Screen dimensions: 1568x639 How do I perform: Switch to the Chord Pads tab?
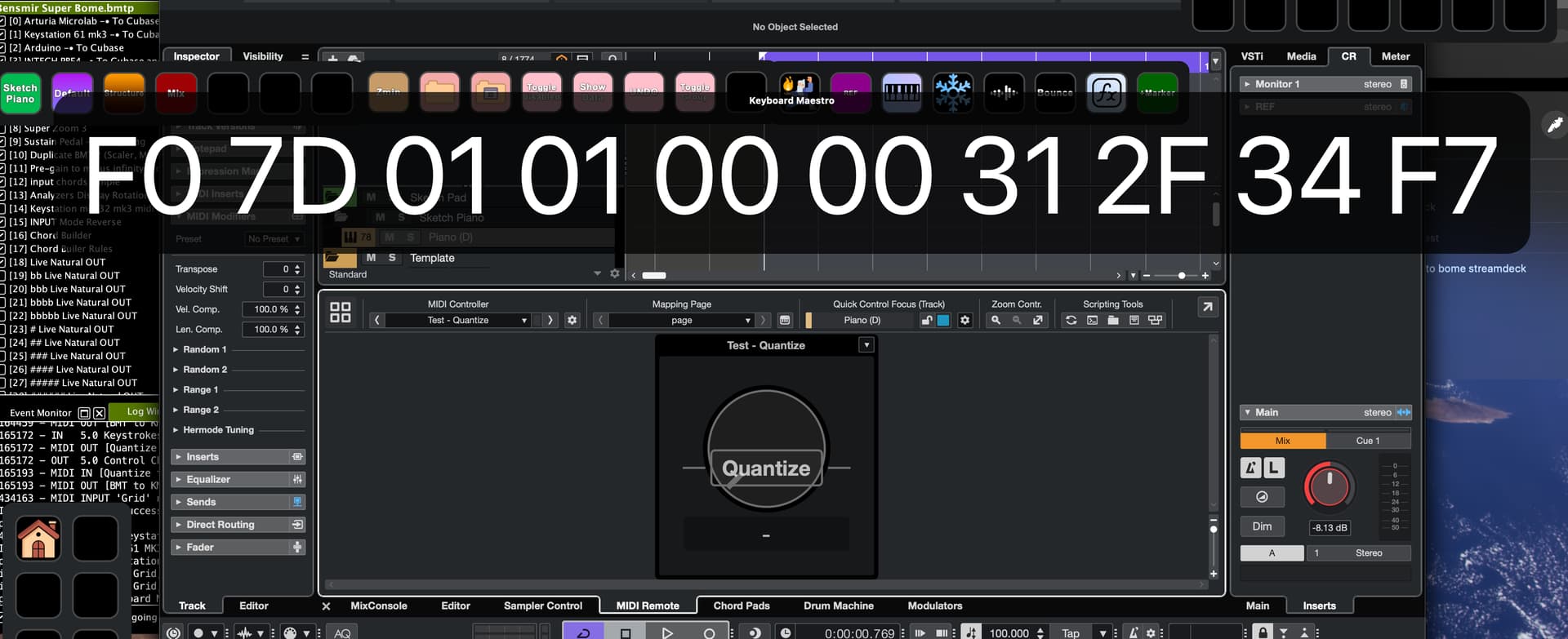[742, 606]
